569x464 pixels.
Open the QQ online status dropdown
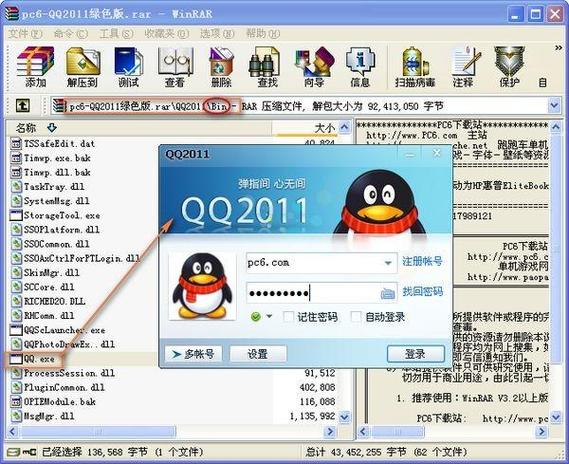pyautogui.click(x=269, y=316)
